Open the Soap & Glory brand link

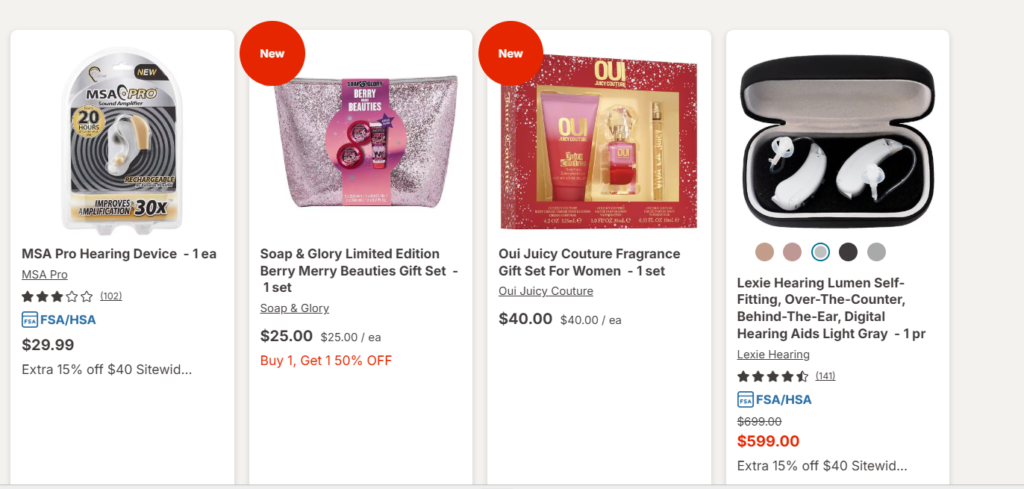point(295,308)
